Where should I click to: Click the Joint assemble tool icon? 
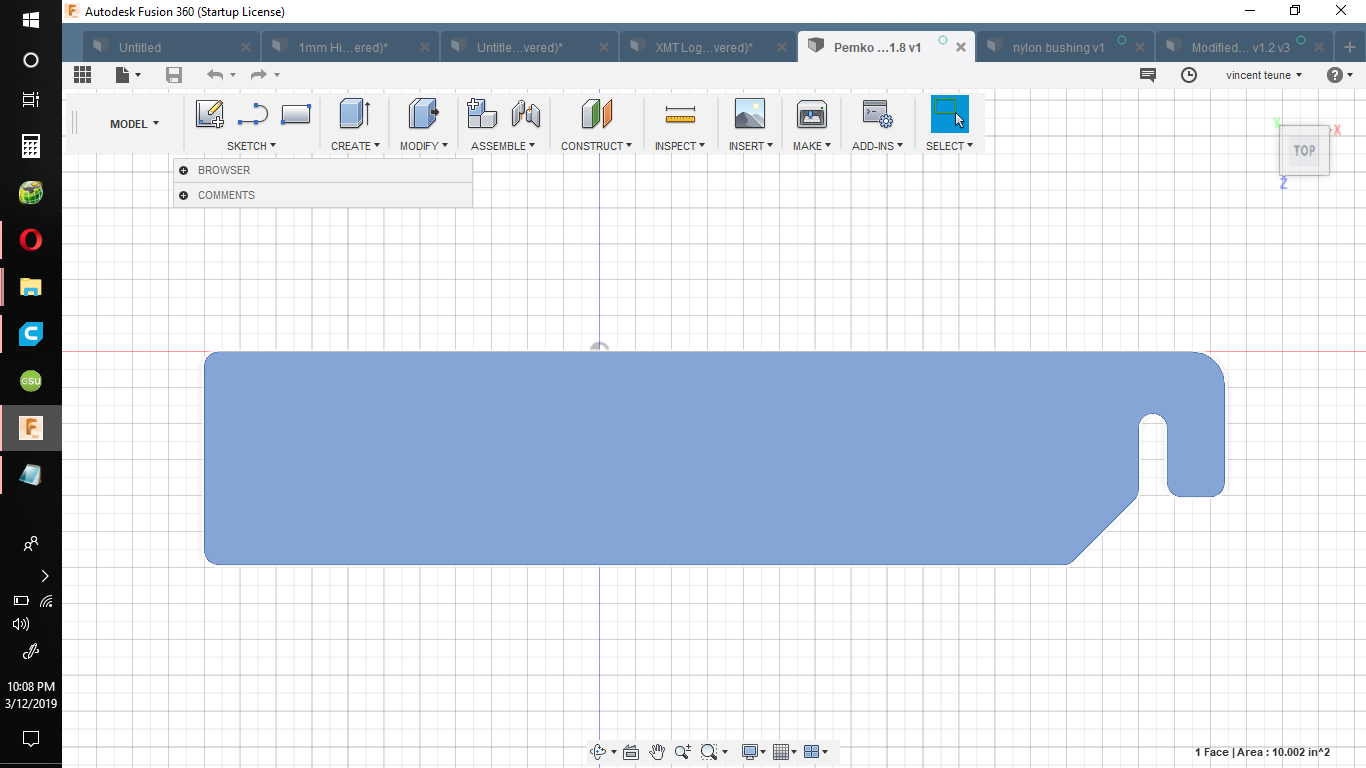tap(526, 114)
